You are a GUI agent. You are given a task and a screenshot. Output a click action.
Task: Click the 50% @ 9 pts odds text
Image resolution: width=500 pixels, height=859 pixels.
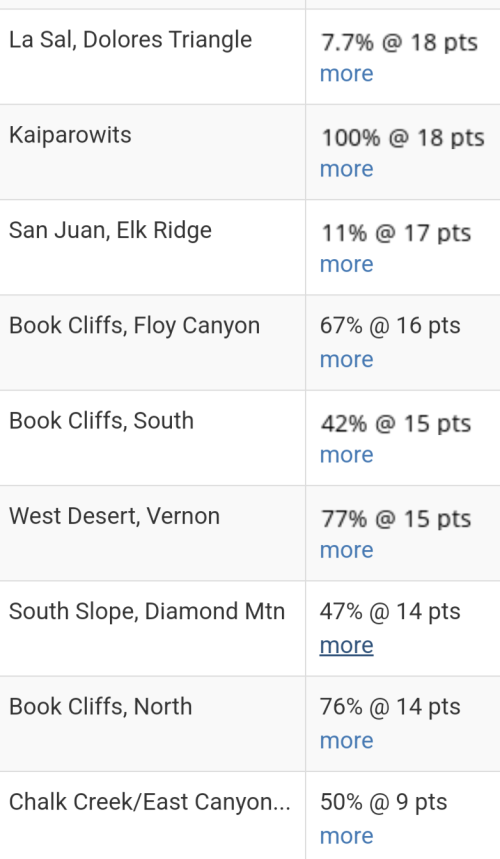click(383, 802)
